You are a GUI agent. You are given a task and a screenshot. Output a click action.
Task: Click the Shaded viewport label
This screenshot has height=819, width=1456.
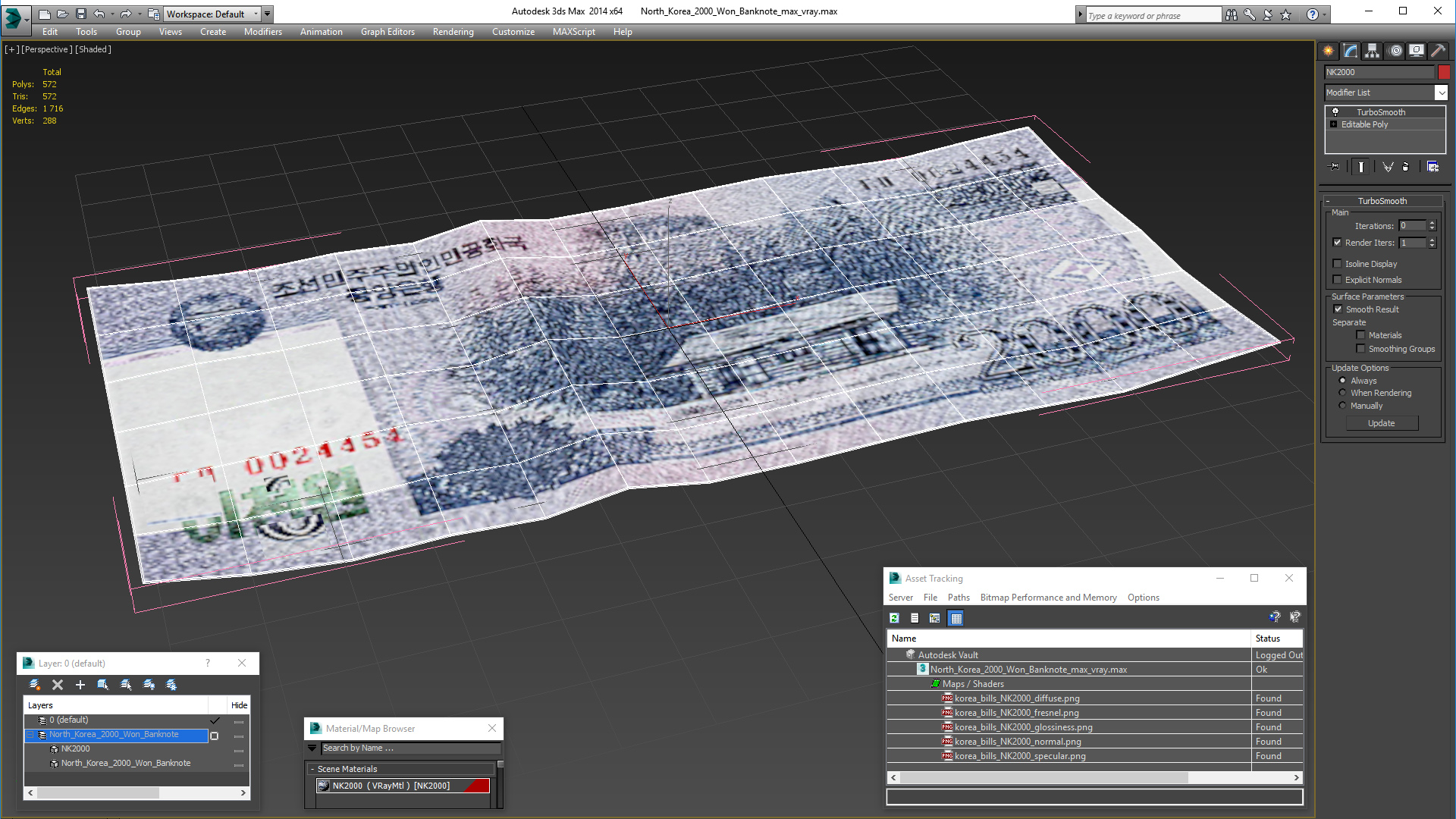coord(93,49)
